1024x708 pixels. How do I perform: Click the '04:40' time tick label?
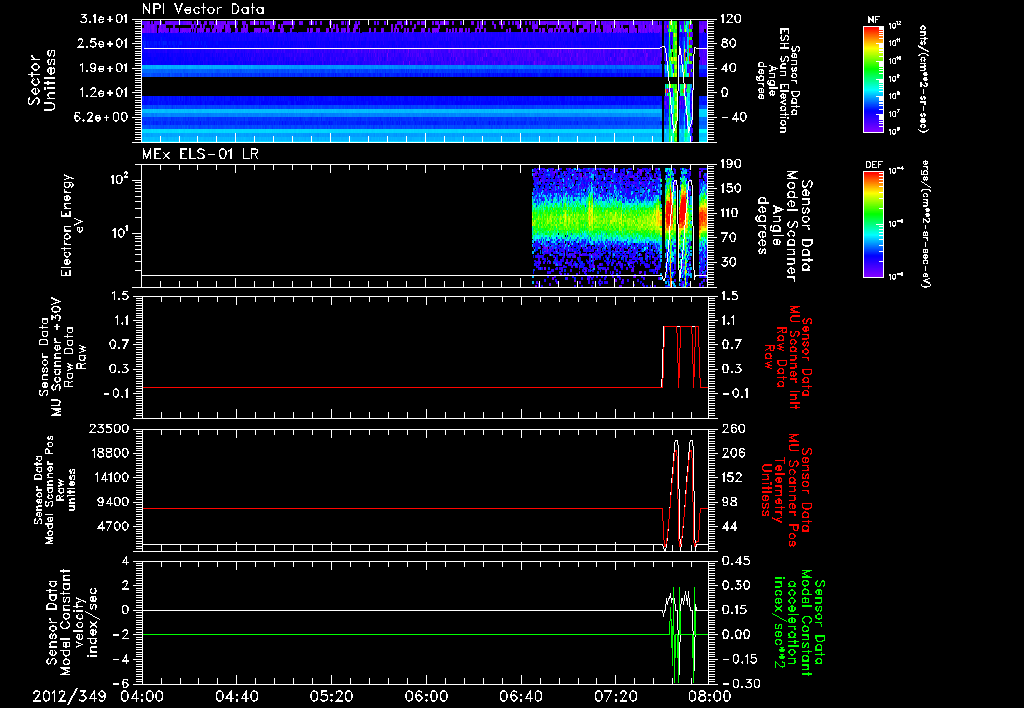236,696
